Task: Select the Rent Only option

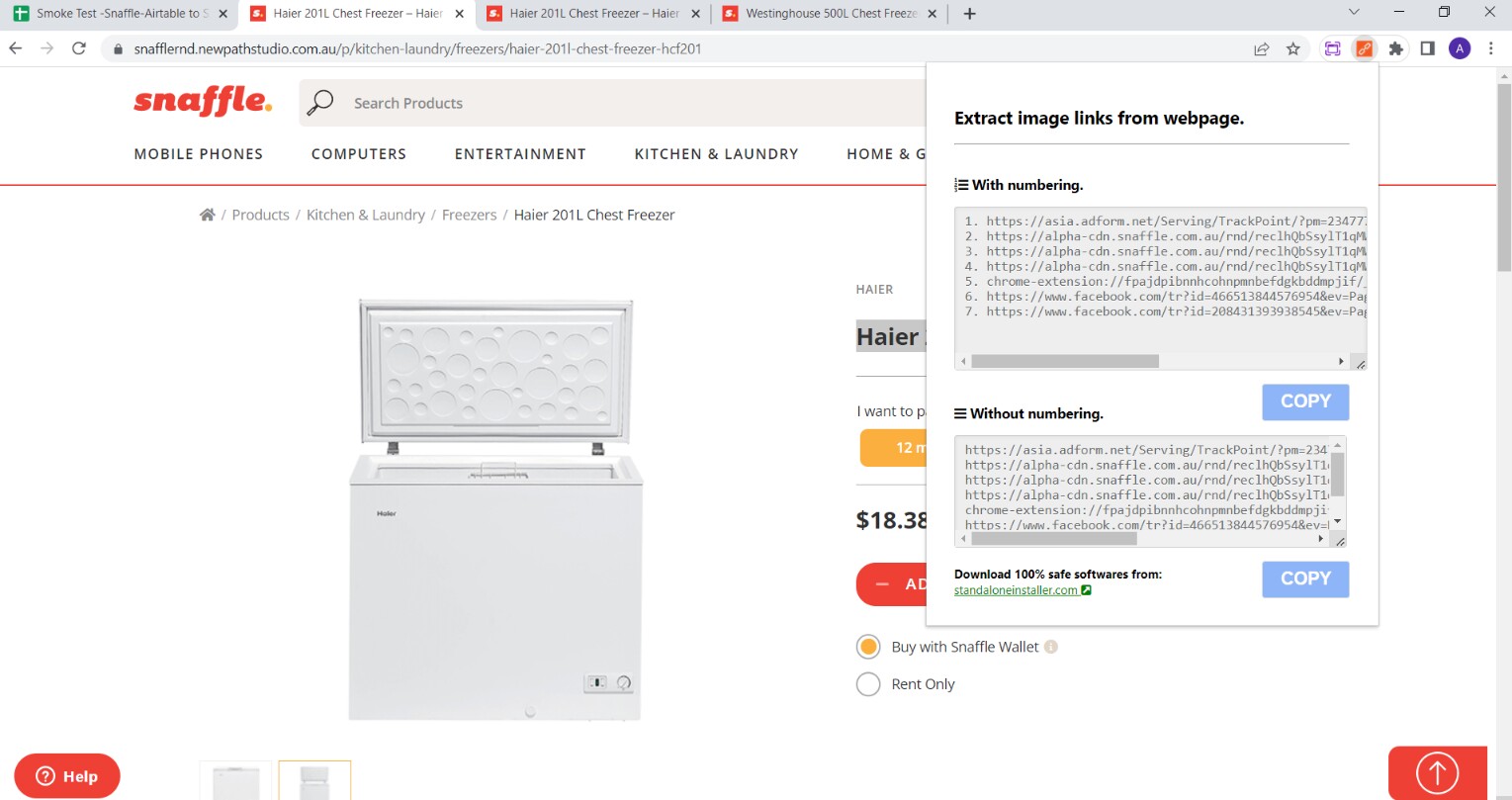Action: 868,684
